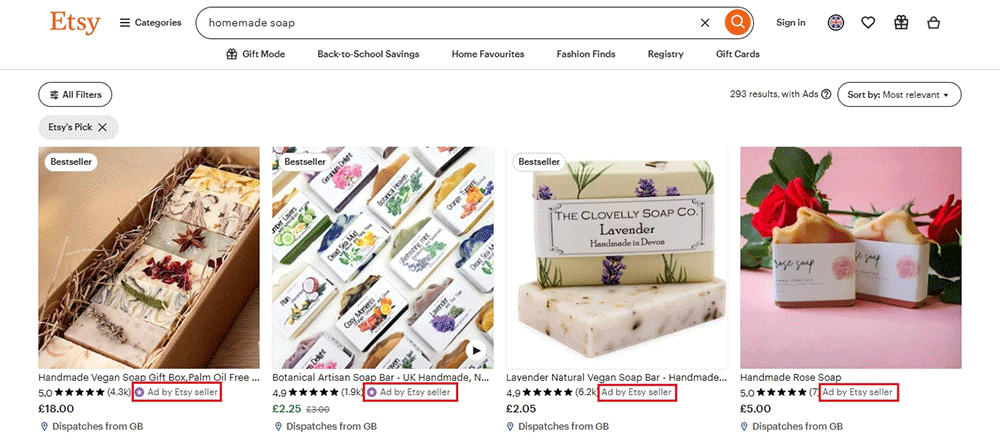Viewport: 1000px width, 444px height.
Task: Open the Lavender soap product image
Action: click(x=617, y=258)
